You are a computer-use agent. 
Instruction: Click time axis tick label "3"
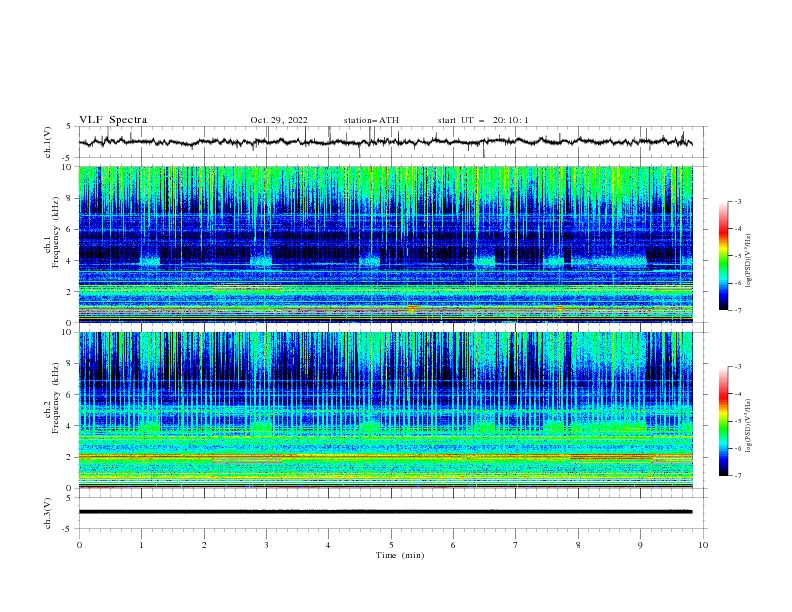tap(266, 545)
